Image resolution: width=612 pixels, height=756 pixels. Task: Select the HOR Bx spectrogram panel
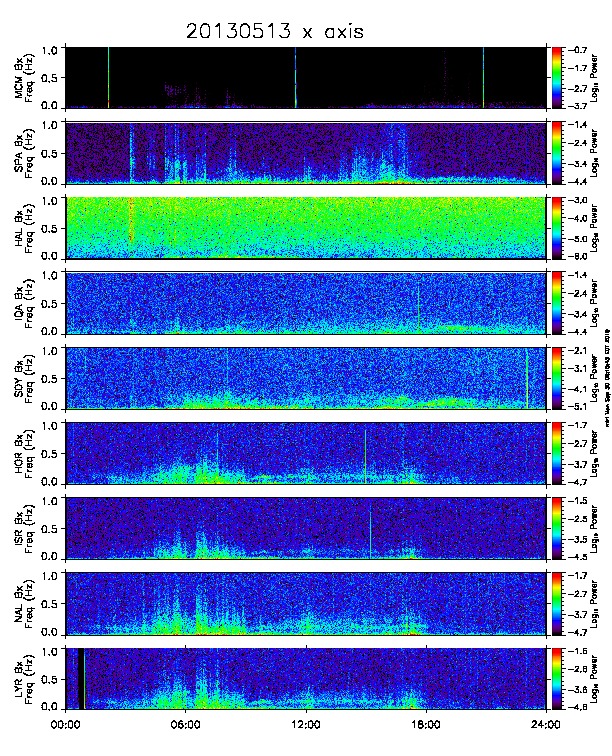coord(306,453)
